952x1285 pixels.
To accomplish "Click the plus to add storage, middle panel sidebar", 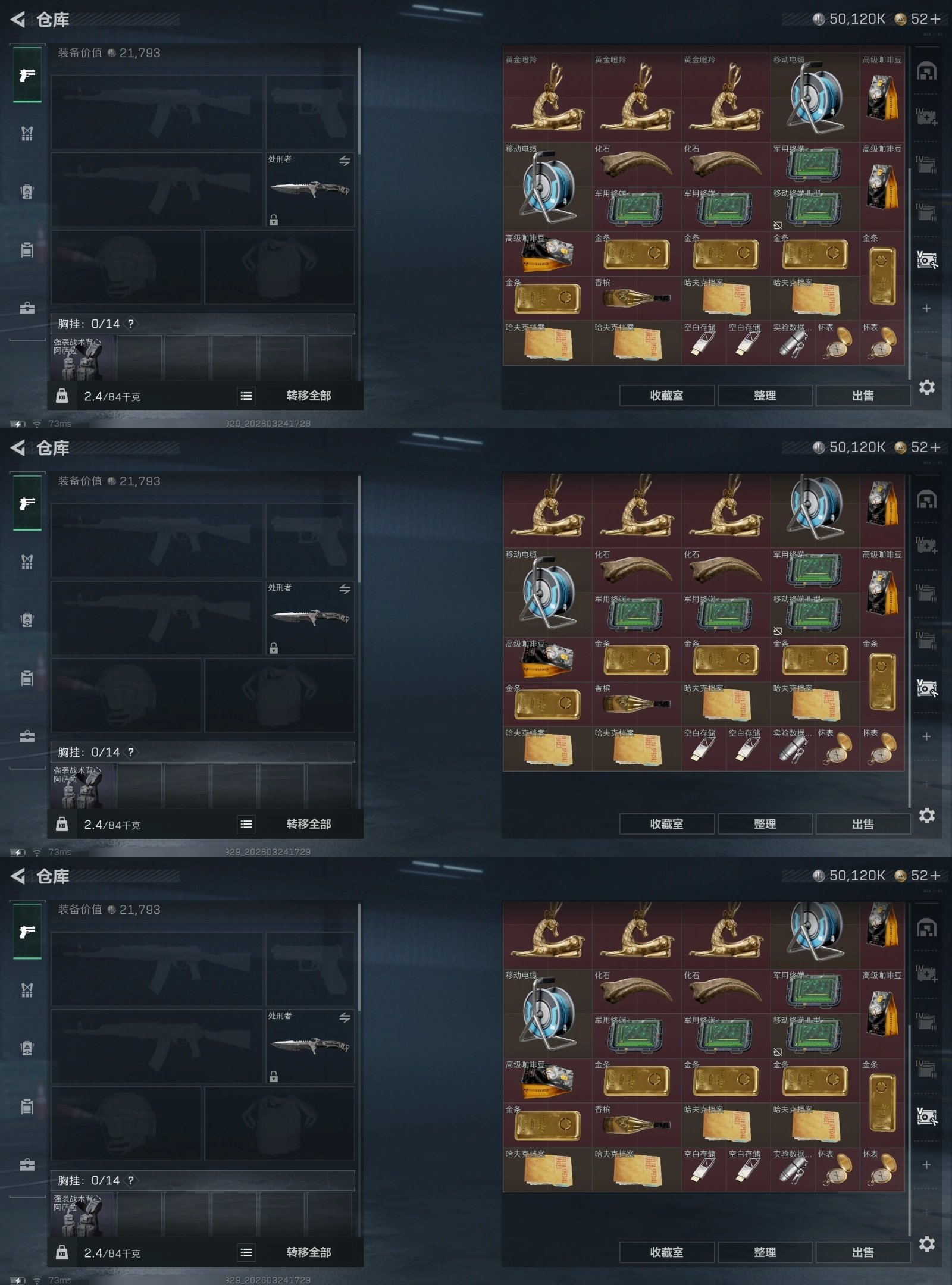I will click(926, 736).
